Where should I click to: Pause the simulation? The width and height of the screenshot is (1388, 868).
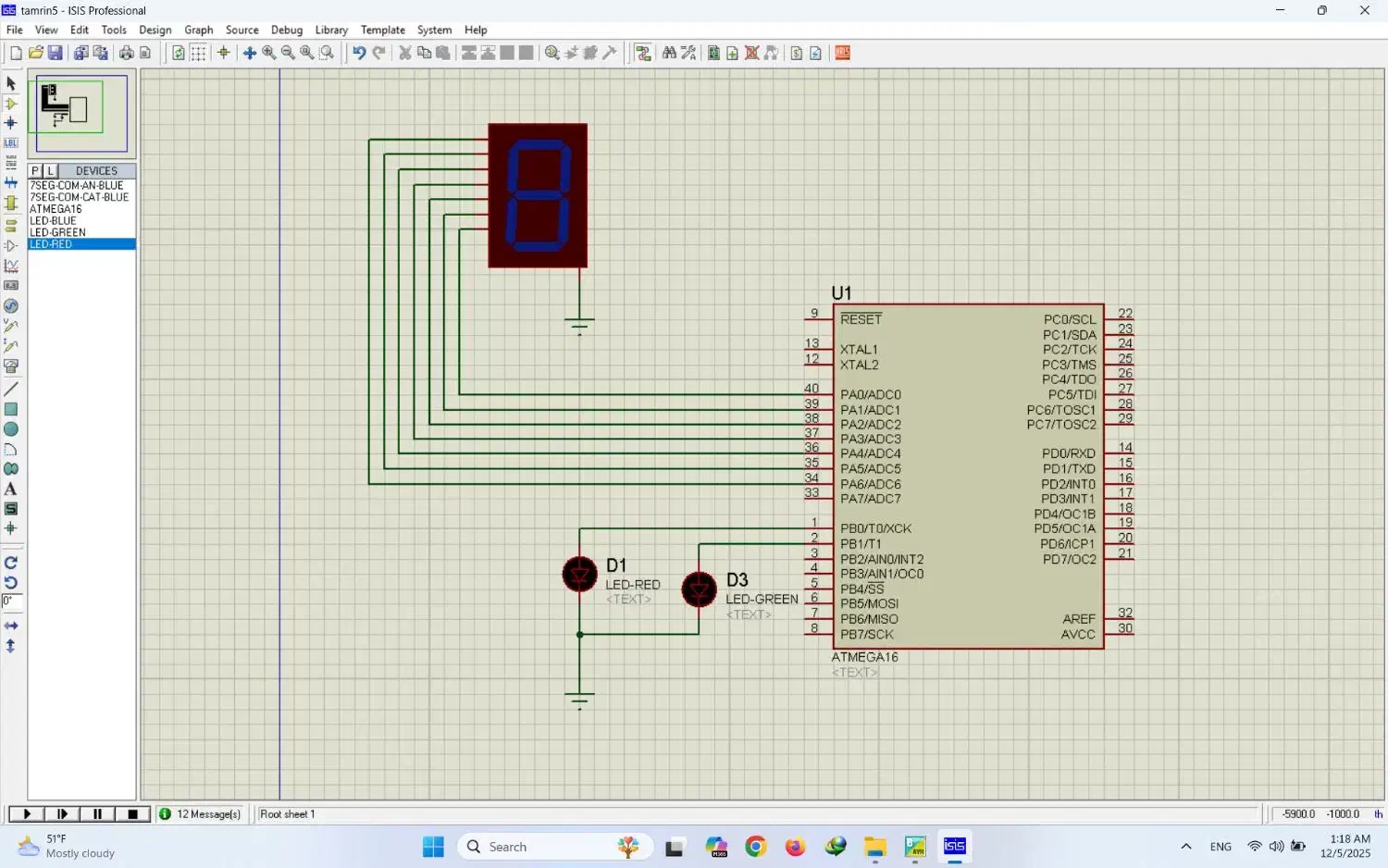pos(97,814)
